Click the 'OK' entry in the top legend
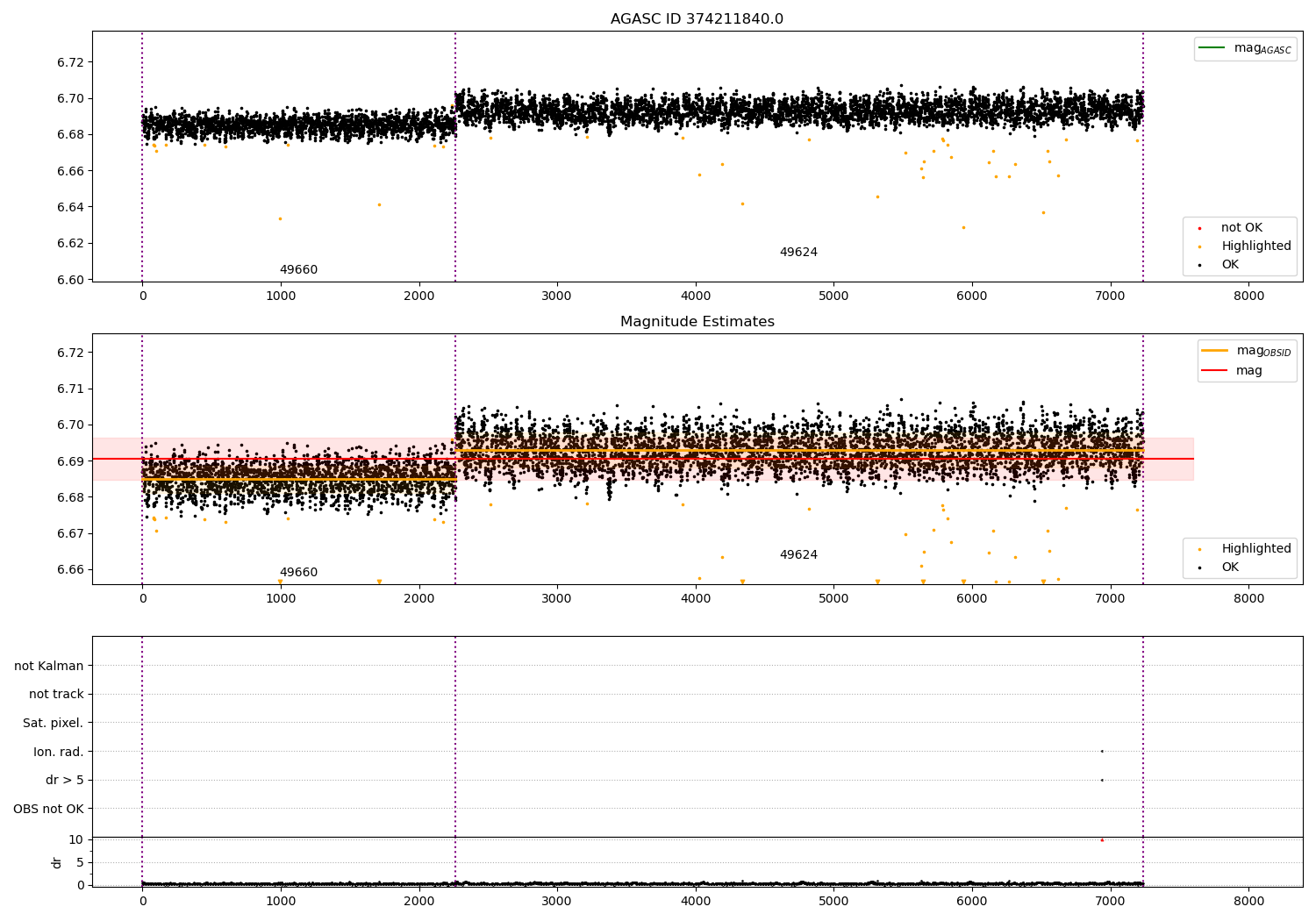This screenshot has height=921, width=1316. click(x=1230, y=265)
